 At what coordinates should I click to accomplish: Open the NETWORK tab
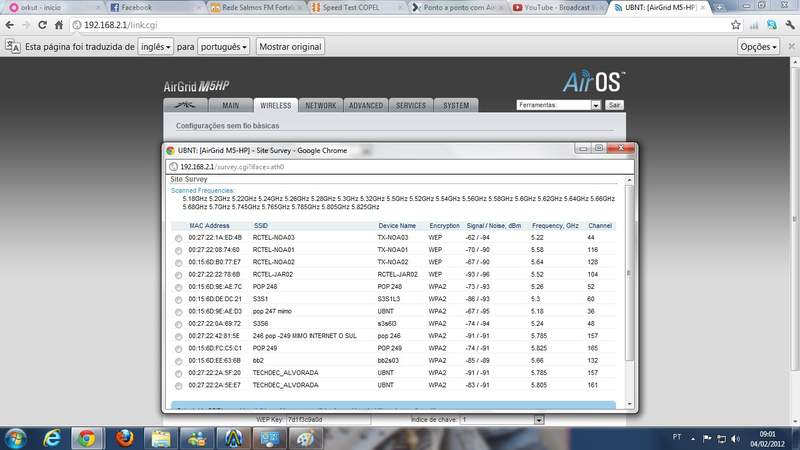(x=320, y=105)
